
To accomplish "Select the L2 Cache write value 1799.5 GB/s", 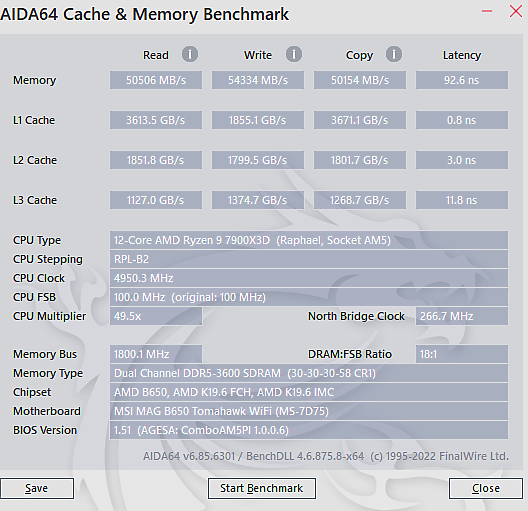I will 258,160.
